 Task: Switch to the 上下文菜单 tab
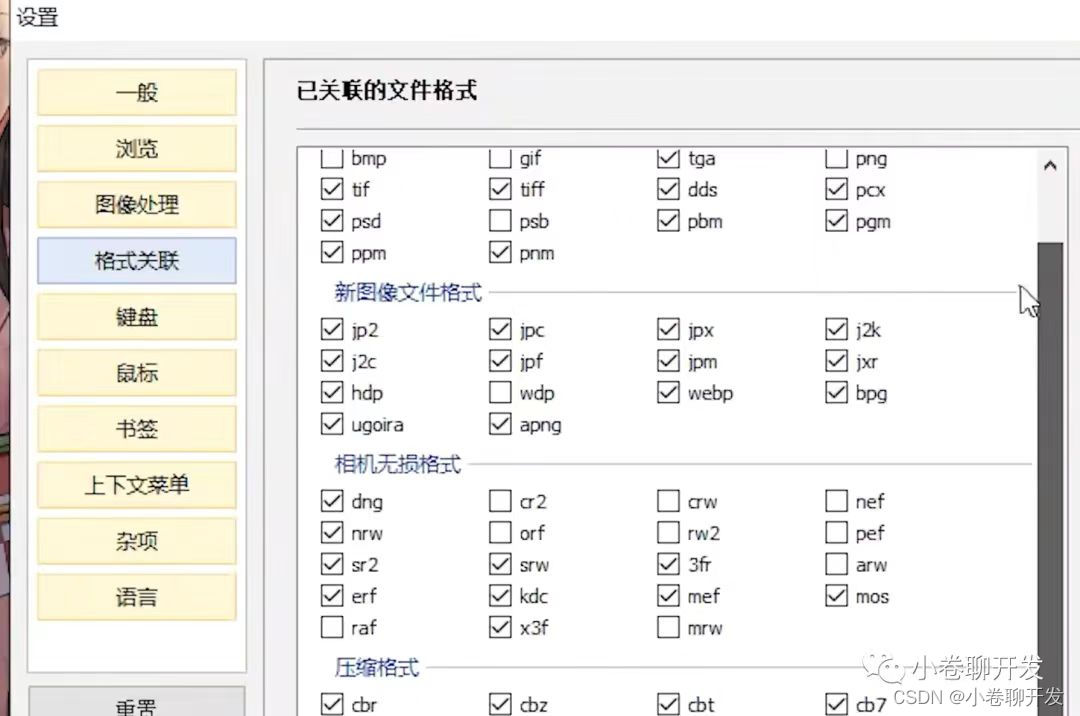coord(136,485)
